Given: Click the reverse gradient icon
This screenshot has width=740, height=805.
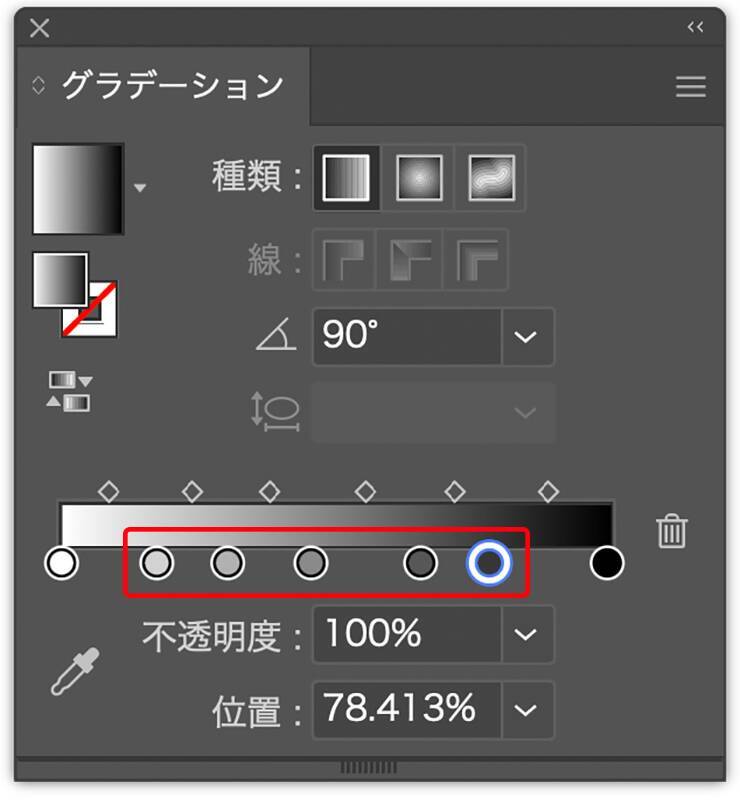Looking at the screenshot, I should tap(69, 391).
